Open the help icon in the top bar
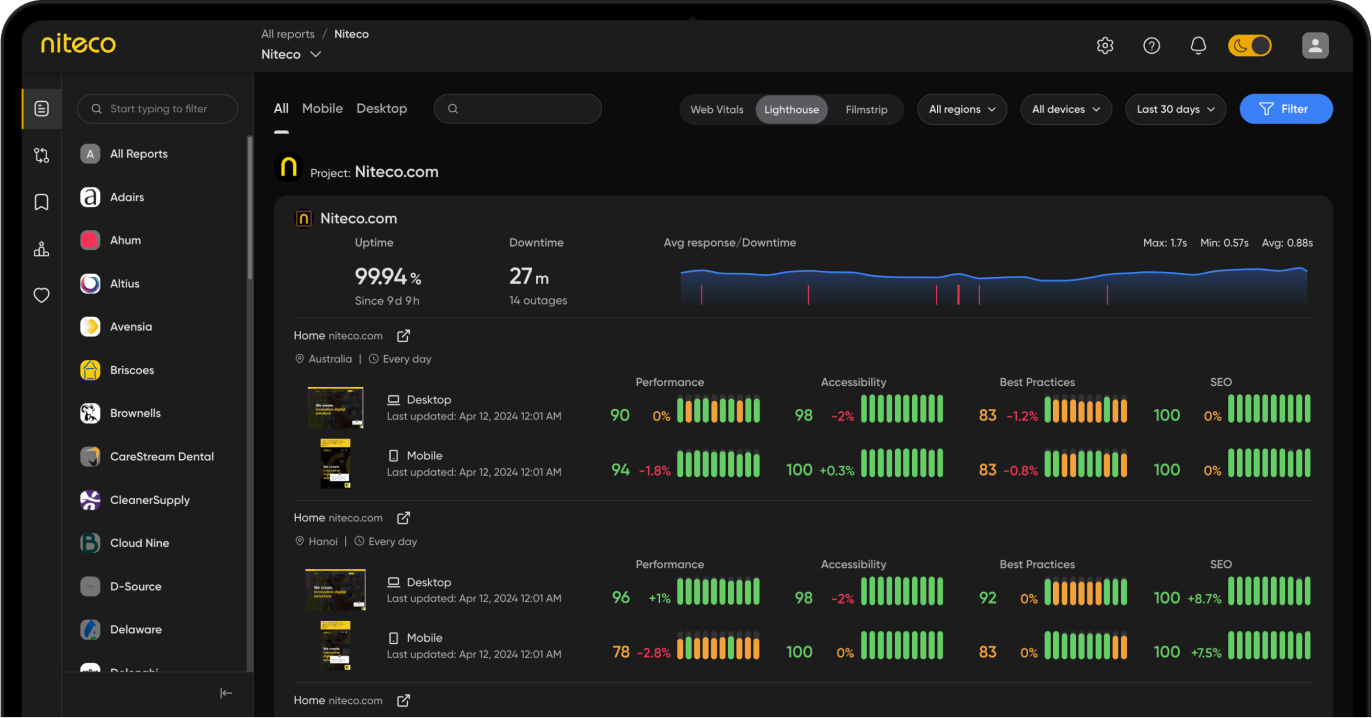This screenshot has width=1372, height=718. [1151, 45]
